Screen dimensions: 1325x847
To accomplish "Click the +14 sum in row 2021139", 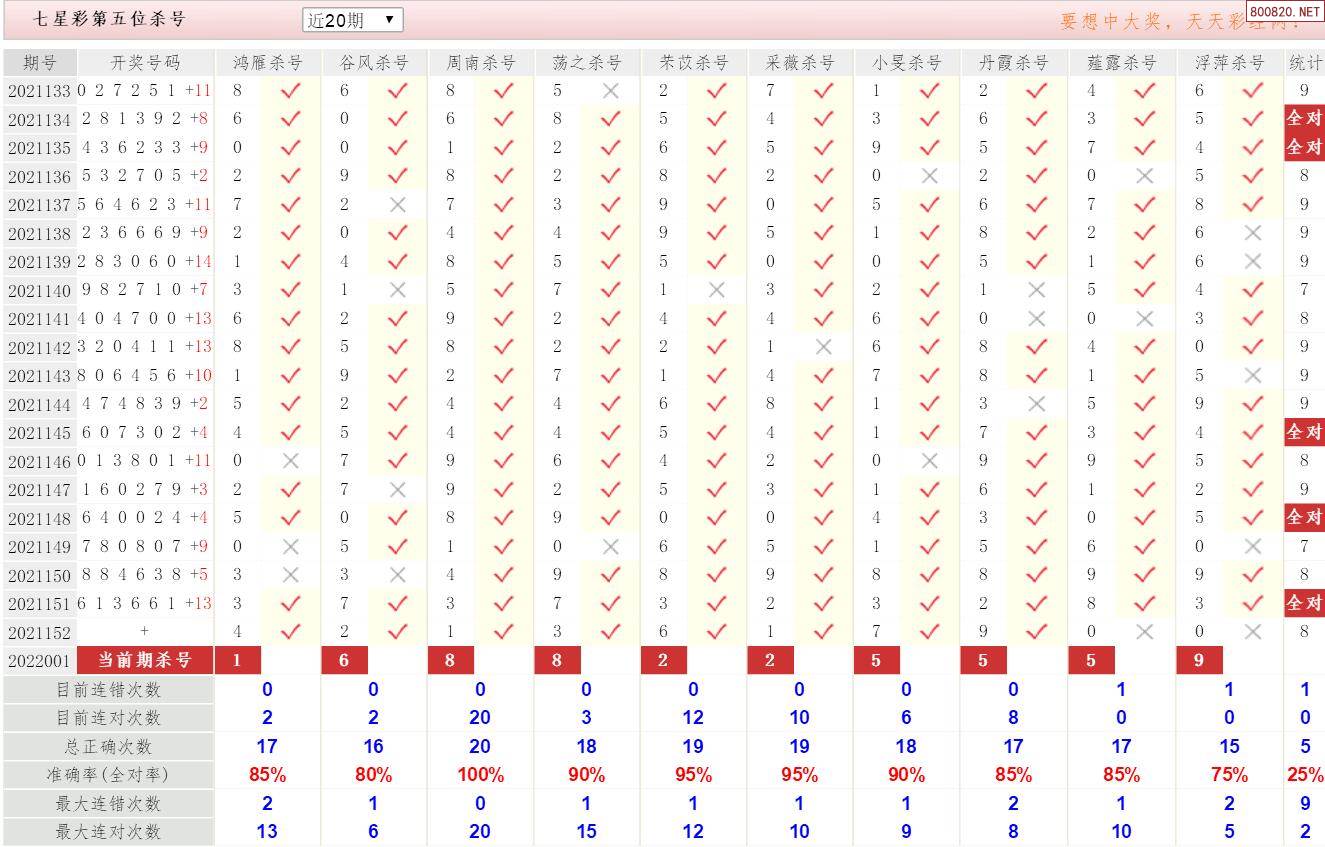I will click(x=198, y=262).
